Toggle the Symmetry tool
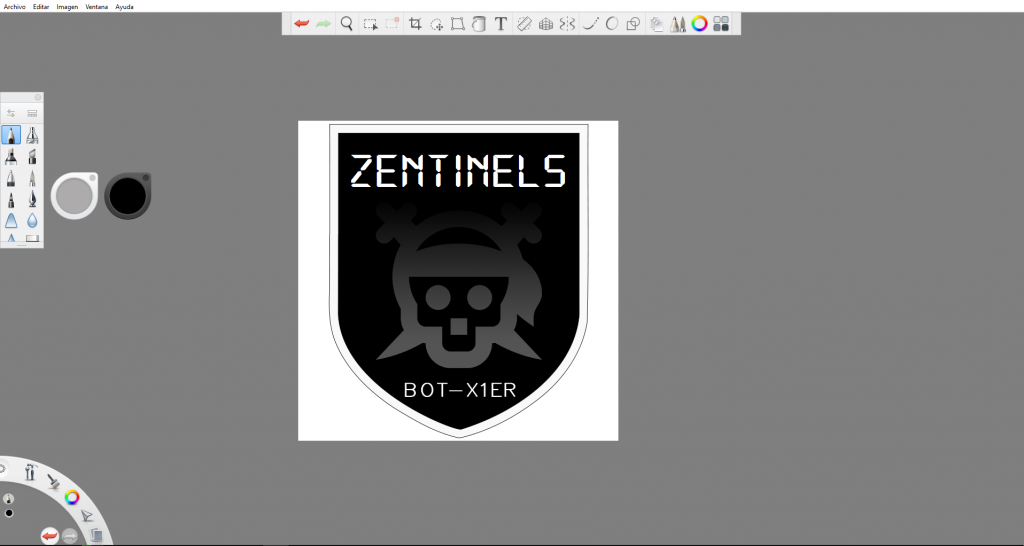1024x546 pixels. 567,24
